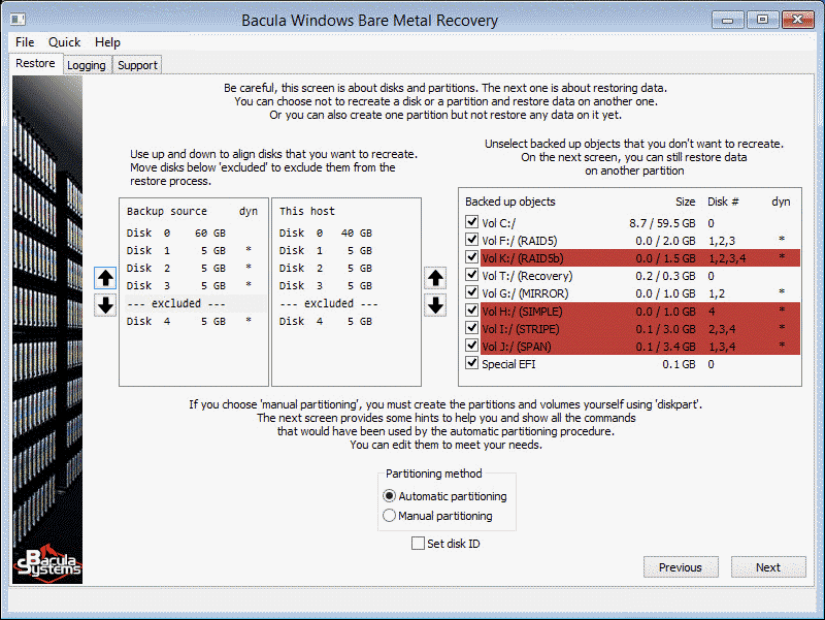
Task: Minimize the Bacula recovery window
Action: [728, 20]
